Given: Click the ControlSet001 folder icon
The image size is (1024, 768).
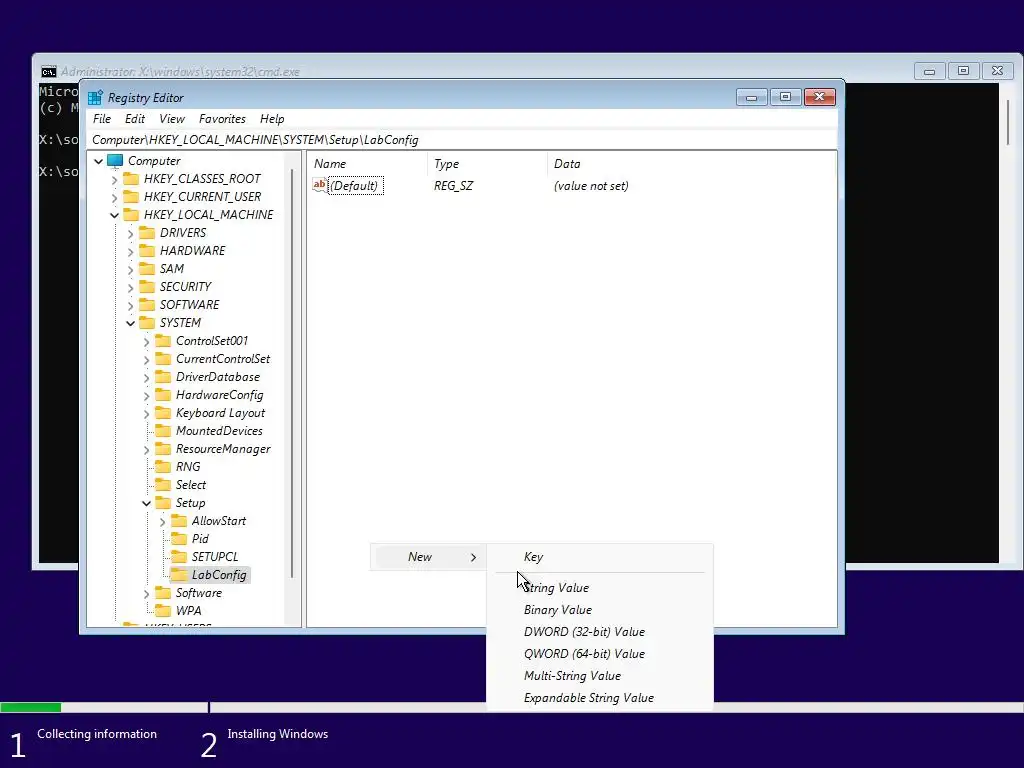Looking at the screenshot, I should [163, 341].
